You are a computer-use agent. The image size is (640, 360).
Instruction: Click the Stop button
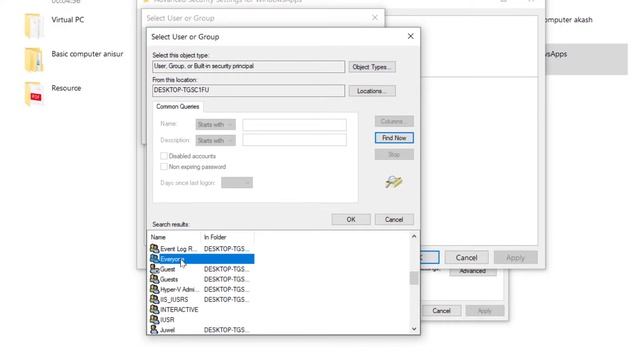(x=394, y=155)
